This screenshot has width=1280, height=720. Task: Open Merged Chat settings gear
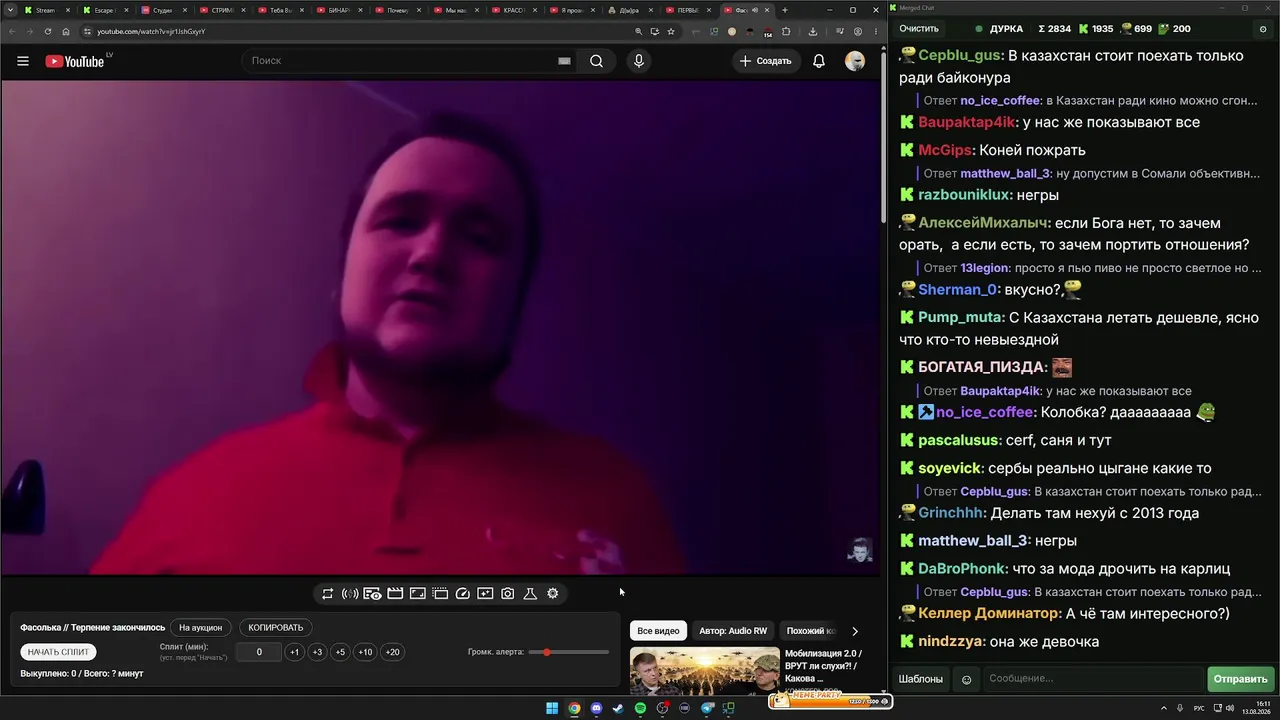(x=1263, y=29)
